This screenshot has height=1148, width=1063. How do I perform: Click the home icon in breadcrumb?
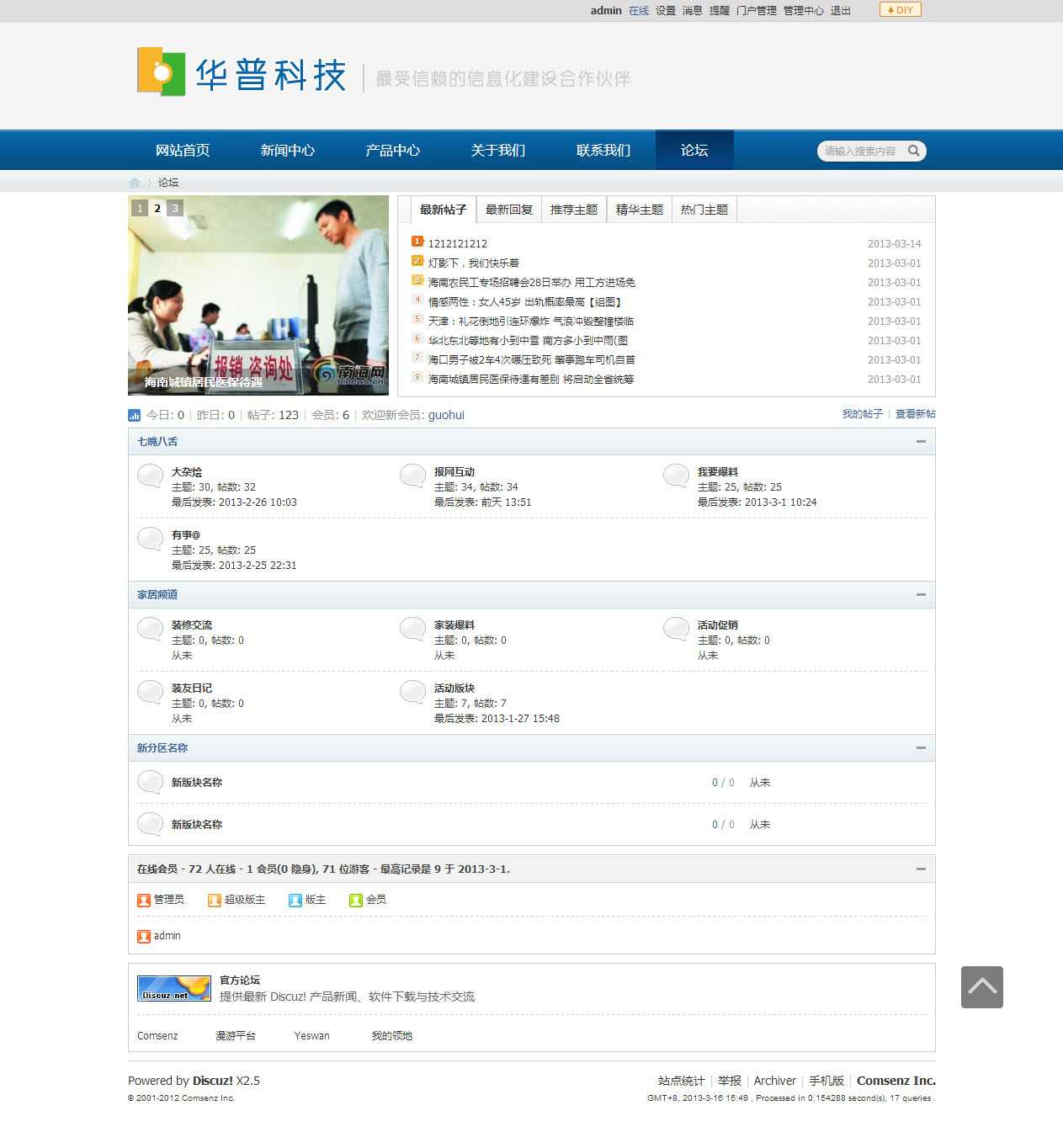tap(134, 183)
